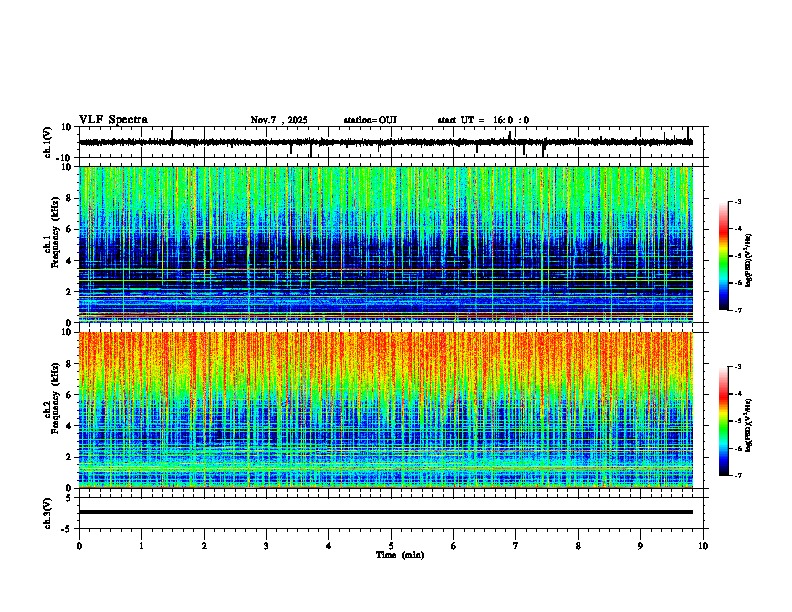Click the log(PSD) label beside ch.2 colorbar
Screen dimensions: 792x612
tap(749, 425)
